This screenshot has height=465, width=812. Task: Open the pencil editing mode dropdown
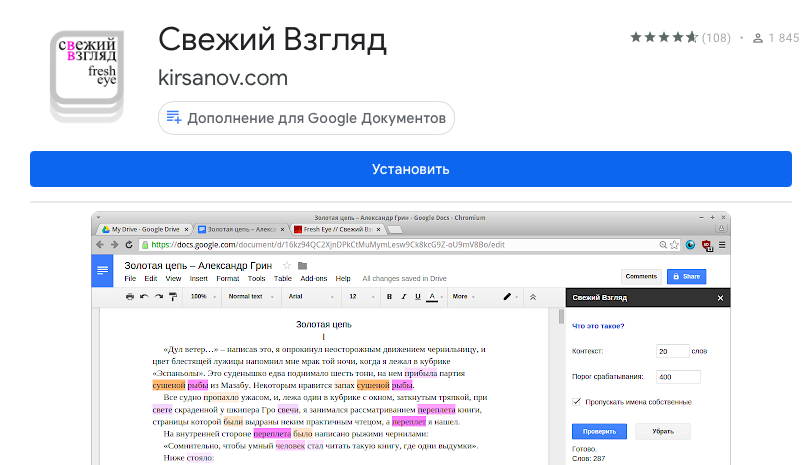(x=510, y=297)
